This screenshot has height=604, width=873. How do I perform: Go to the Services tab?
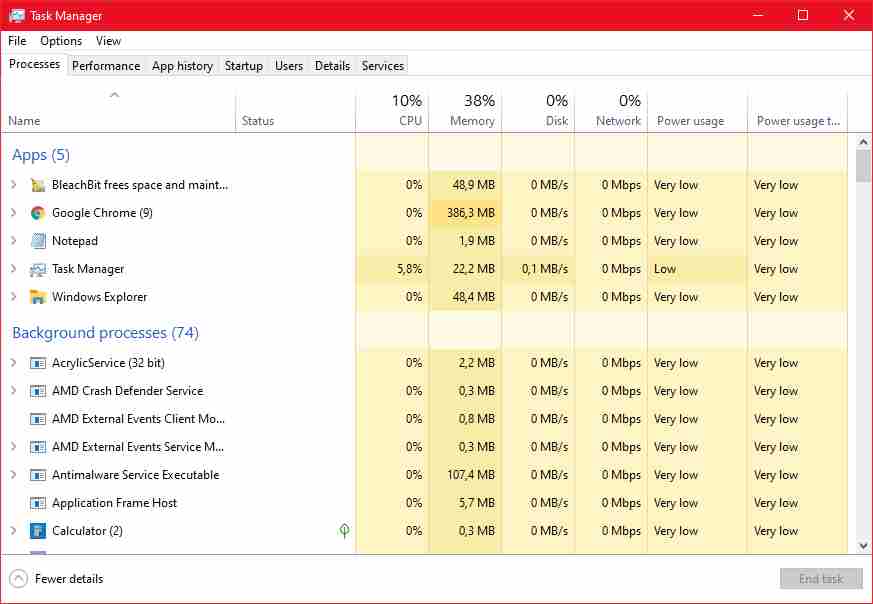[x=382, y=66]
